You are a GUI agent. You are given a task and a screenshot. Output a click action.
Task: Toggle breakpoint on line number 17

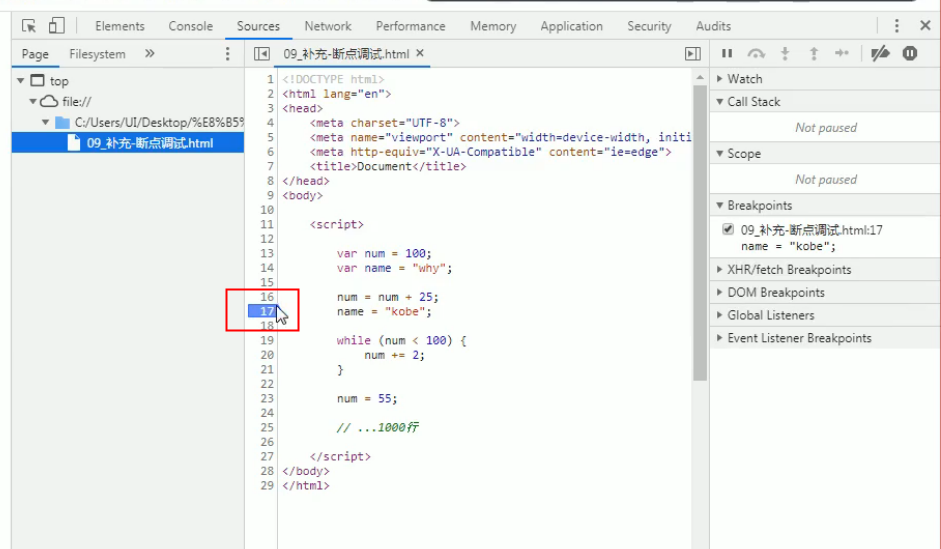263,311
